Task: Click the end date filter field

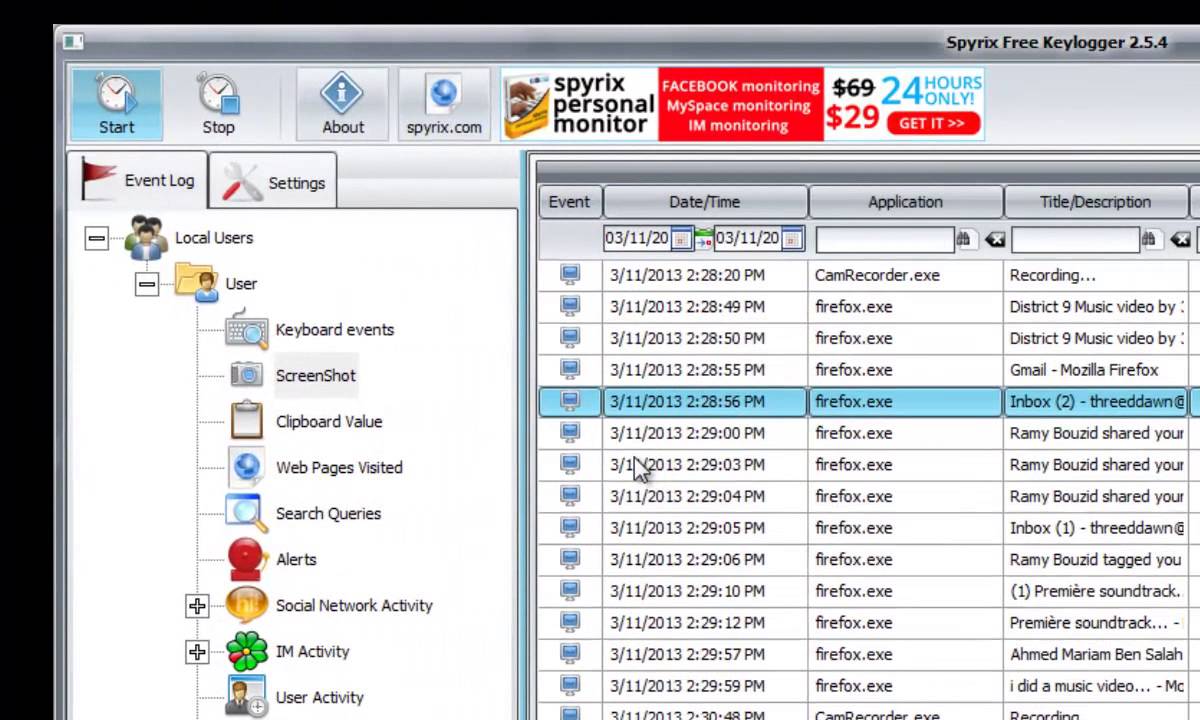Action: click(x=748, y=238)
